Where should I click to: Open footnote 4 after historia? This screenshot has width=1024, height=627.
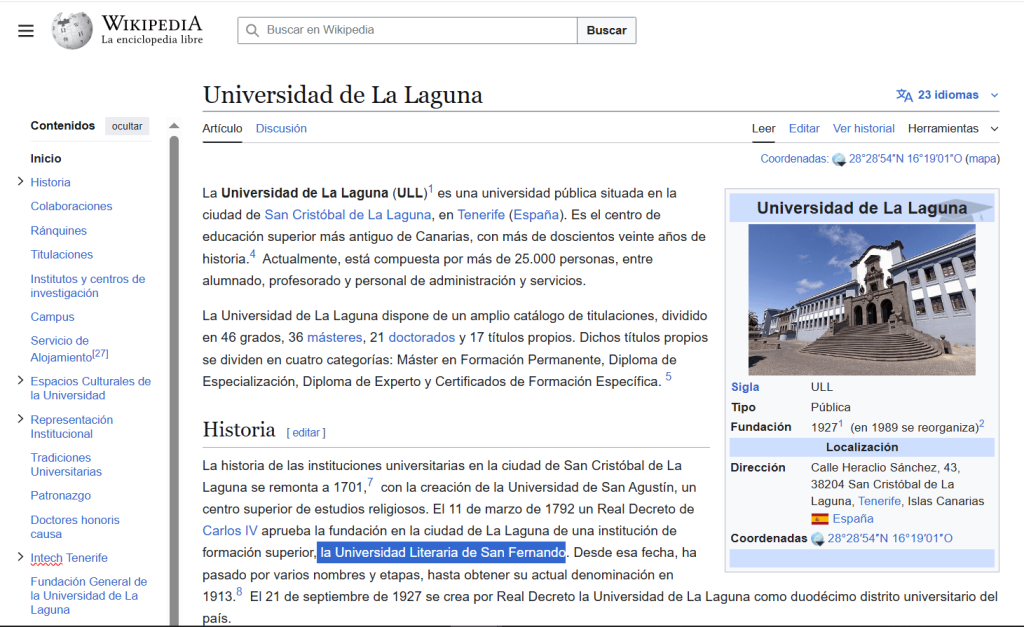point(253,254)
